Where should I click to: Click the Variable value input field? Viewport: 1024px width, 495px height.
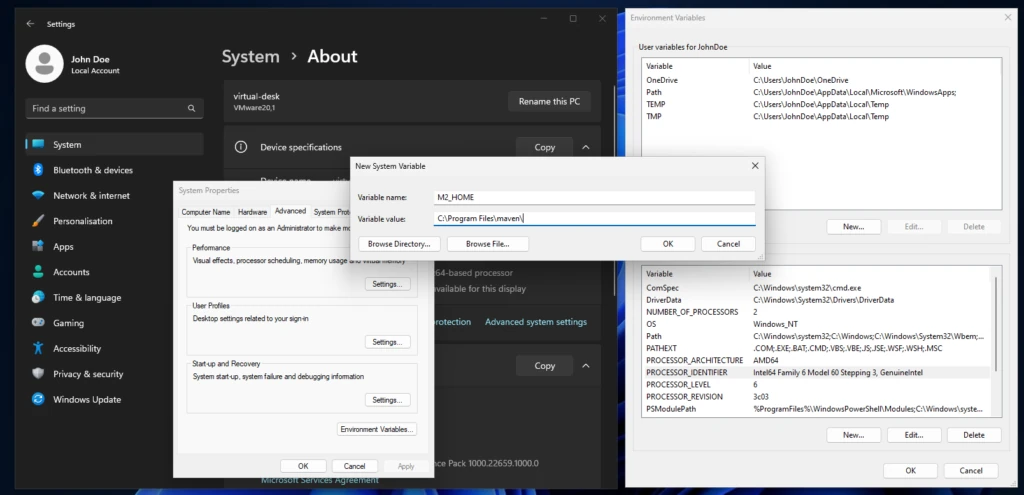click(x=594, y=218)
